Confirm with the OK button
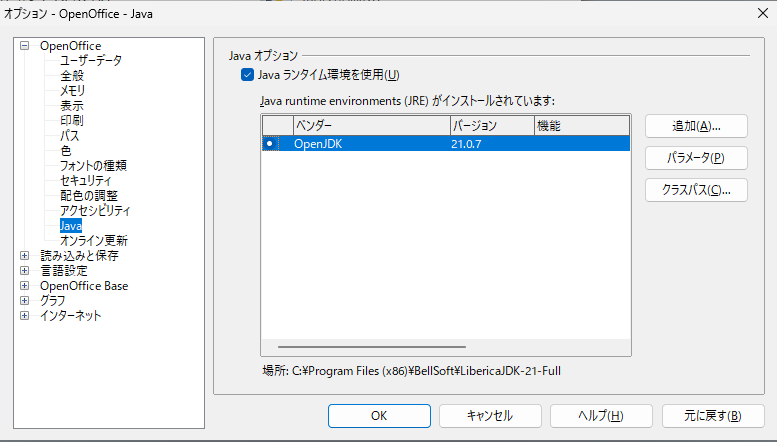The height and width of the screenshot is (442, 777). click(379, 416)
